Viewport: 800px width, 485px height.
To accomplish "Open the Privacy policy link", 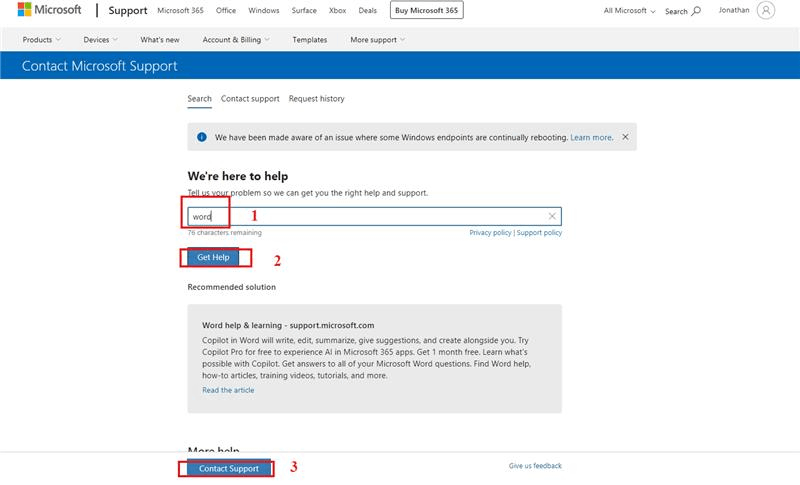I will (x=490, y=233).
